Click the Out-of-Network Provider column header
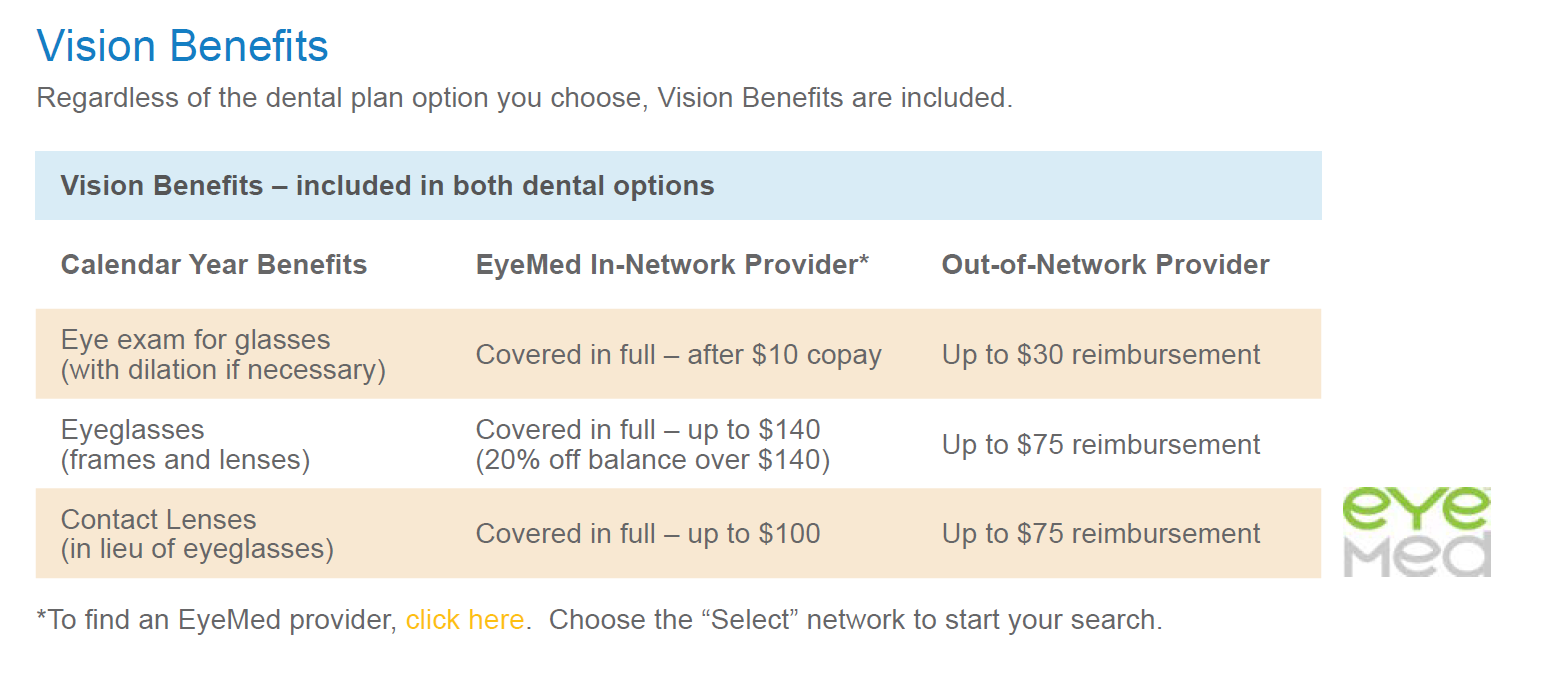 coord(1106,265)
